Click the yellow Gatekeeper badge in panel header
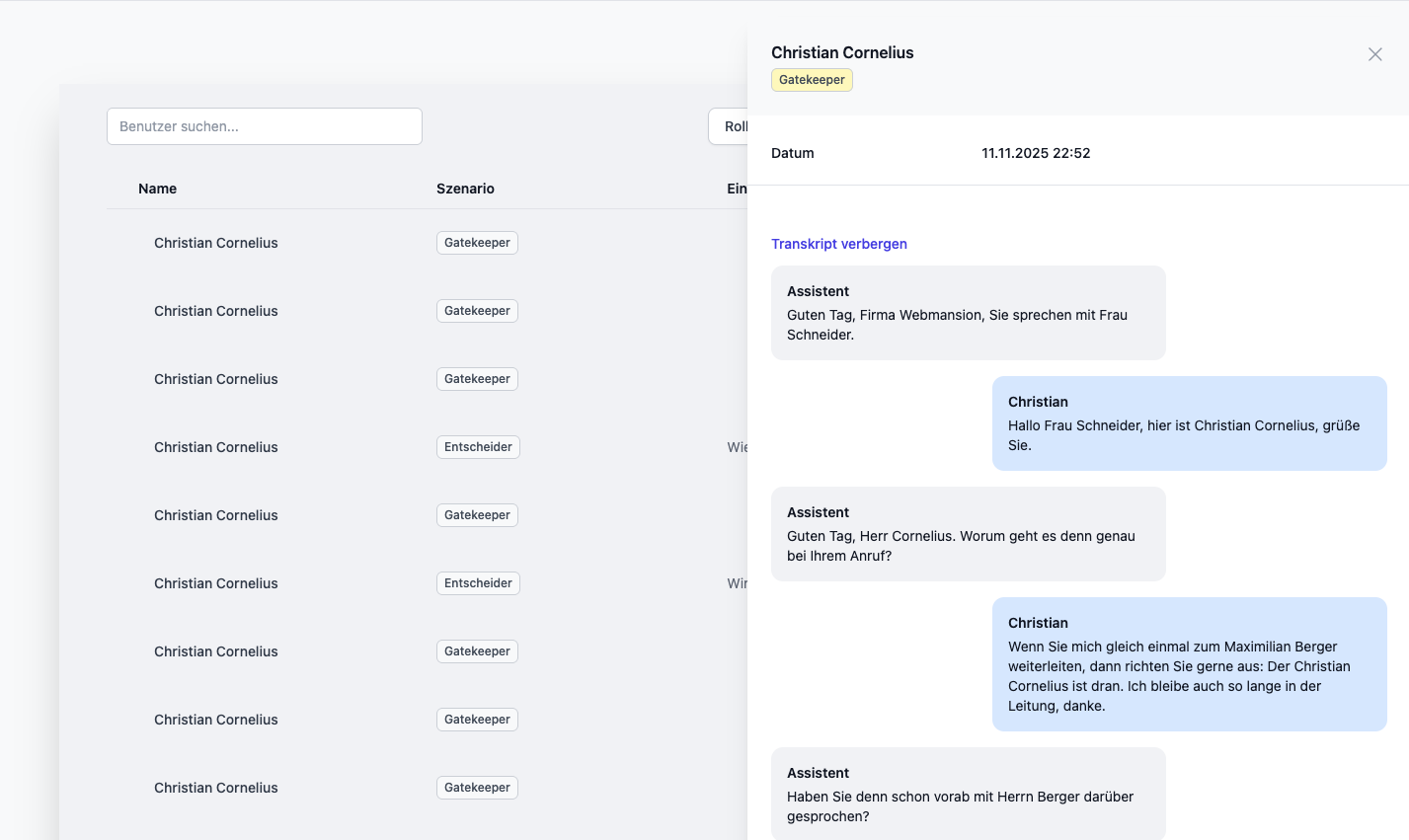This screenshot has height=840, width=1409. tap(812, 80)
